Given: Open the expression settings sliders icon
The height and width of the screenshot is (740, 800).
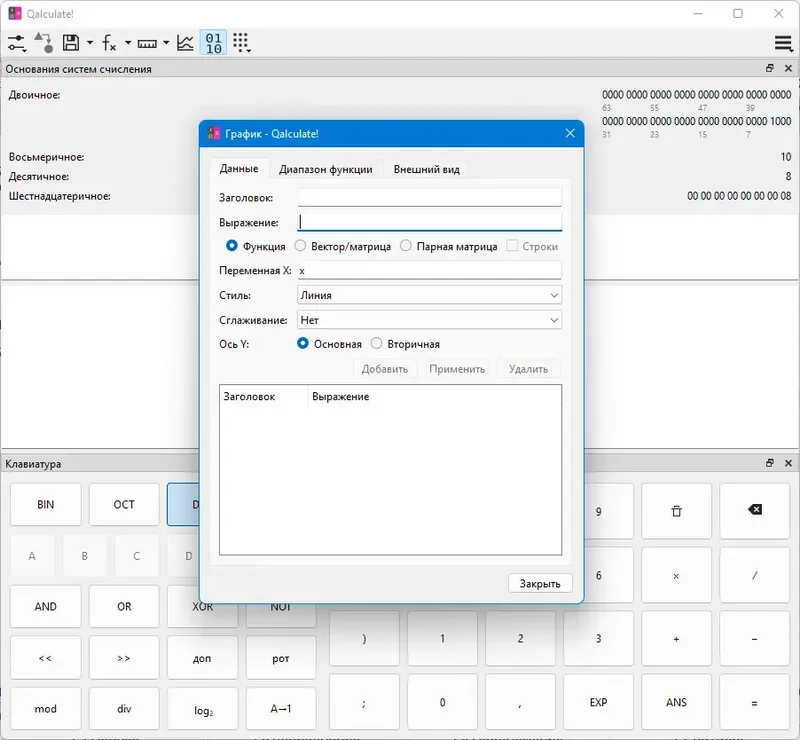Looking at the screenshot, I should tap(17, 43).
